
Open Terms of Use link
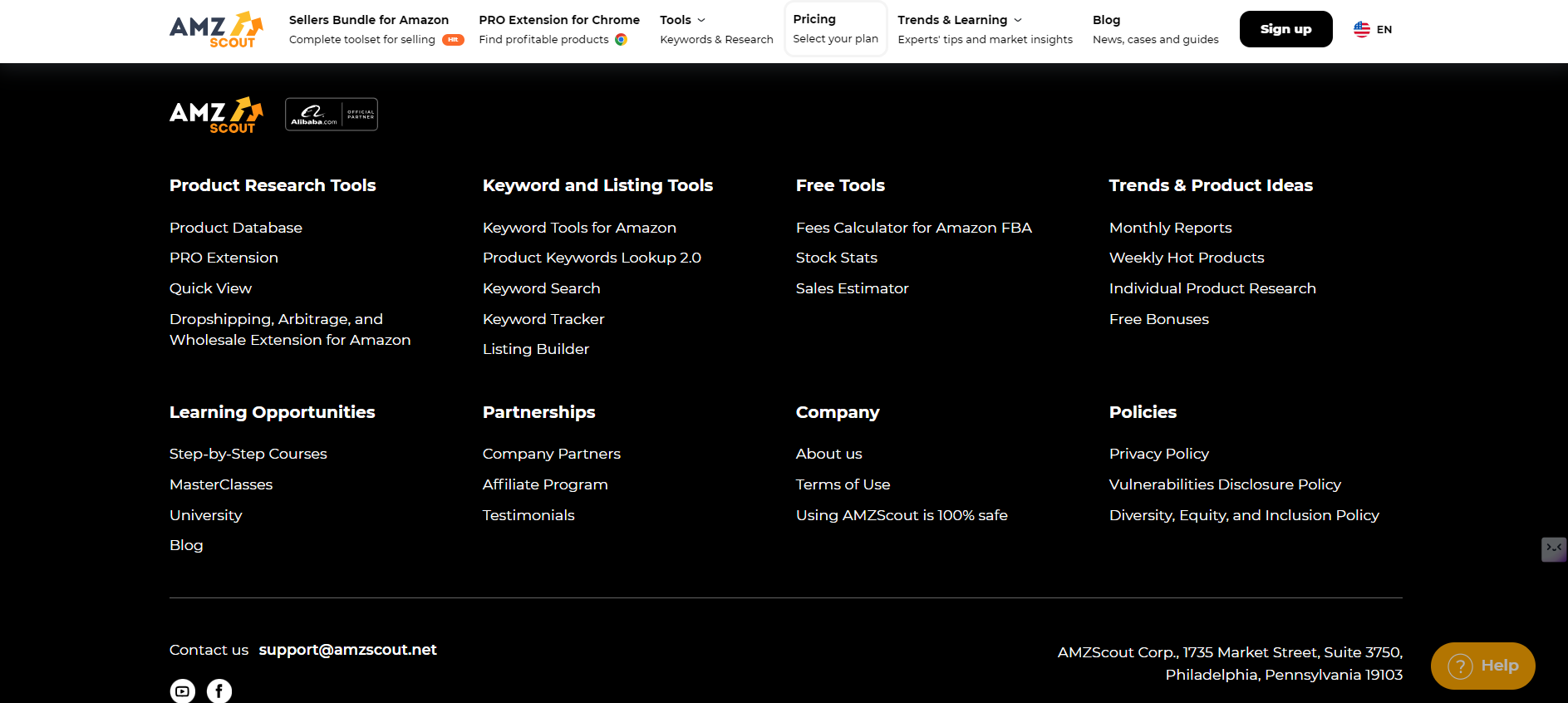(843, 484)
